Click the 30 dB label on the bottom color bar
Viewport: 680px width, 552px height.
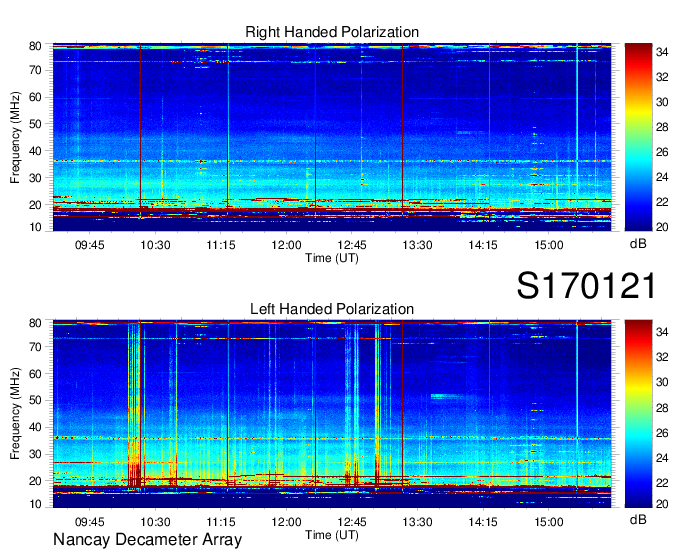click(x=662, y=382)
